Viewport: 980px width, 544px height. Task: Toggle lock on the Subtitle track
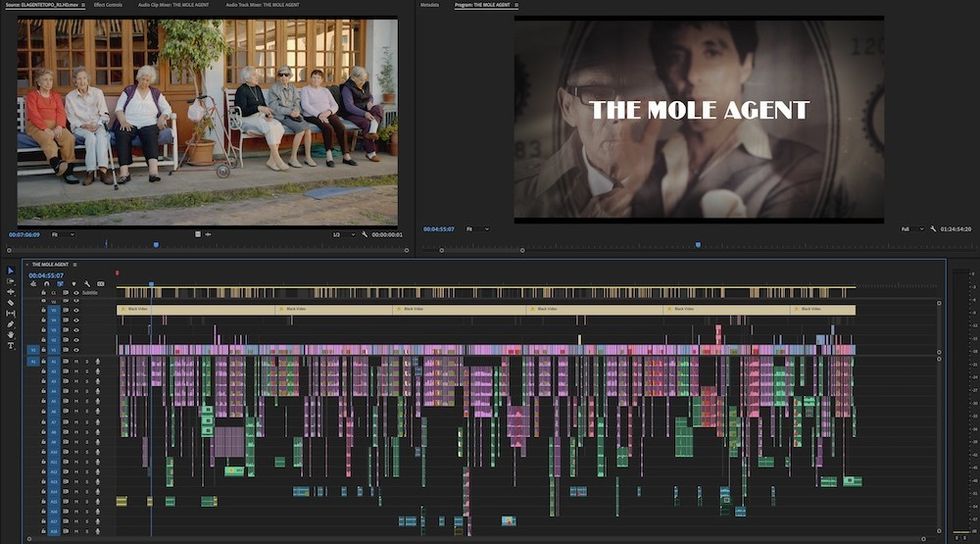pyautogui.click(x=44, y=293)
